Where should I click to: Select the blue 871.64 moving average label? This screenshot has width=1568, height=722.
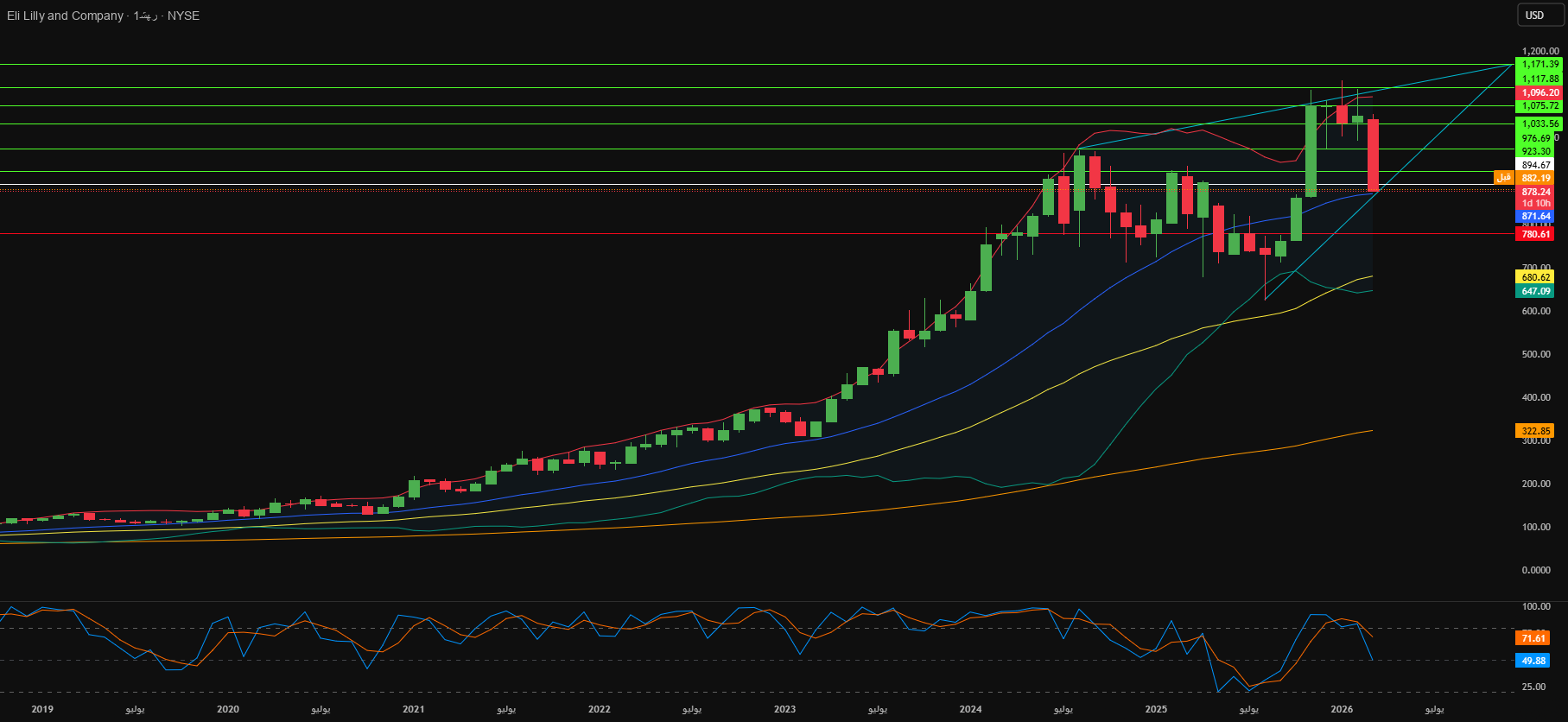click(x=1536, y=216)
